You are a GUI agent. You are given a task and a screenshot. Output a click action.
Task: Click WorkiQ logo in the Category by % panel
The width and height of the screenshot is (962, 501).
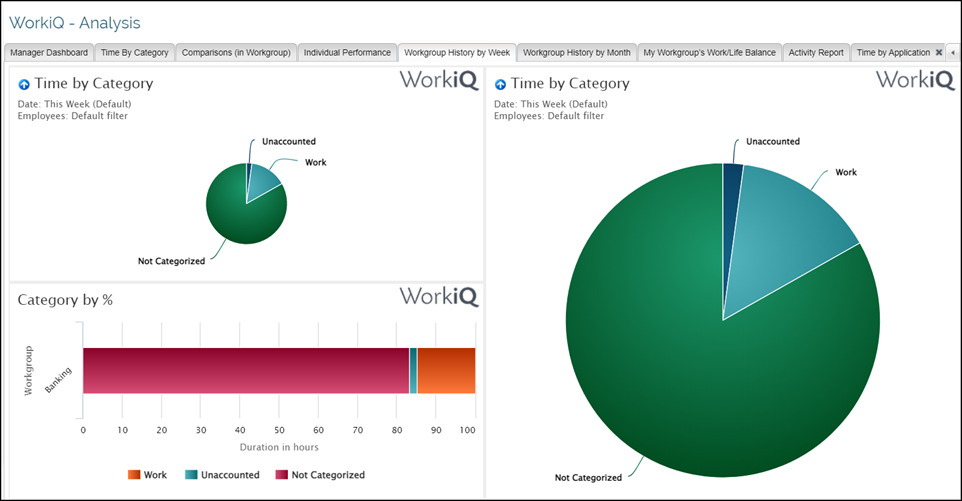(439, 297)
